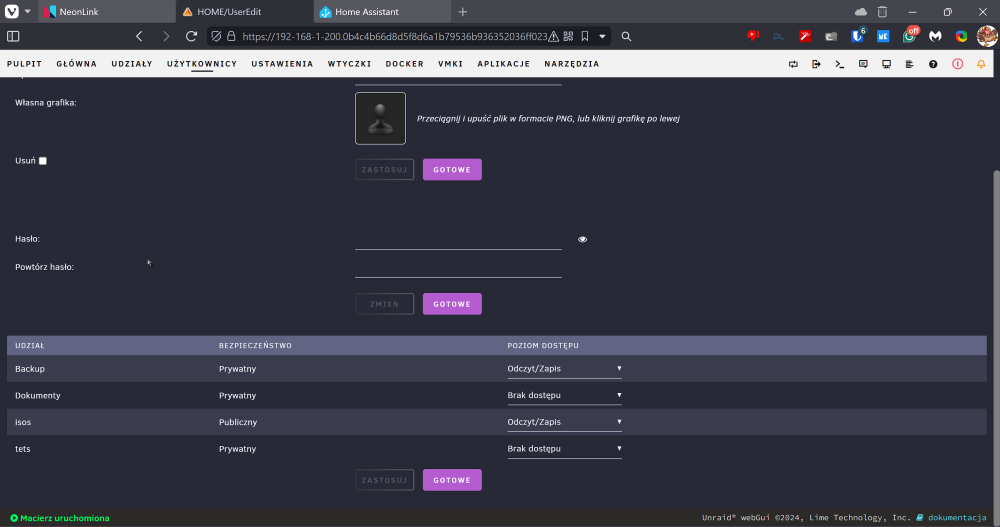Check the Usuń checkbox
Viewport: 1000px width, 527px height.
43,161
